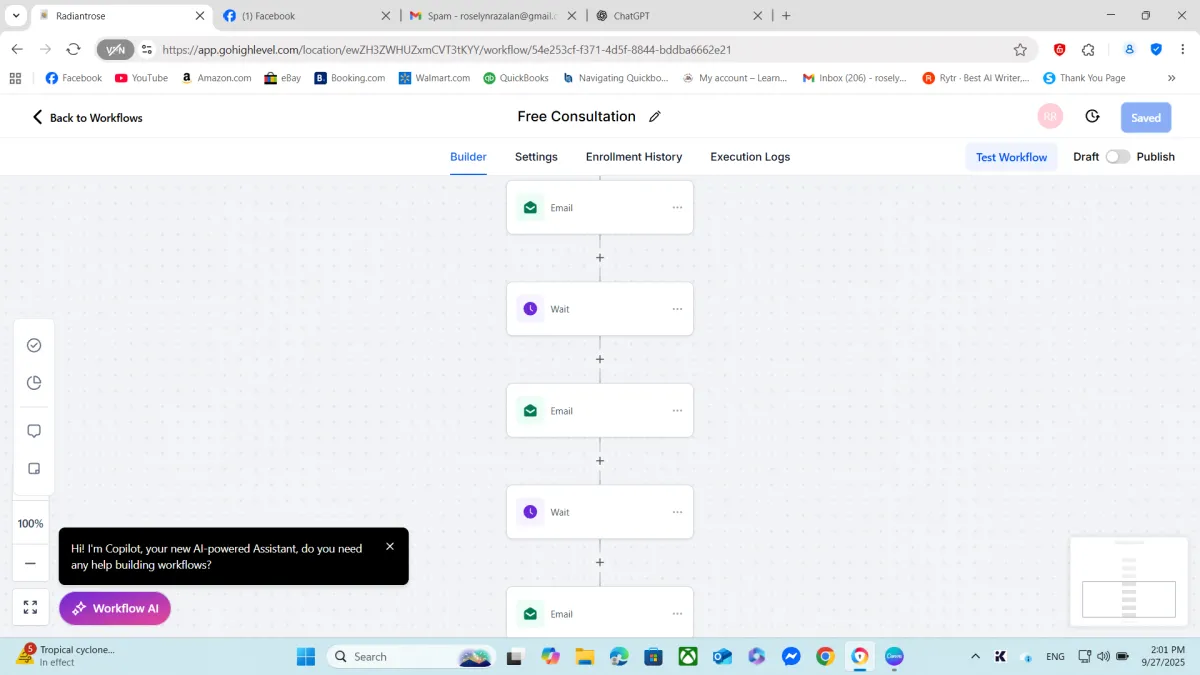The image size is (1200, 675).
Task: Open options menu of the first Email step
Action: click(677, 208)
